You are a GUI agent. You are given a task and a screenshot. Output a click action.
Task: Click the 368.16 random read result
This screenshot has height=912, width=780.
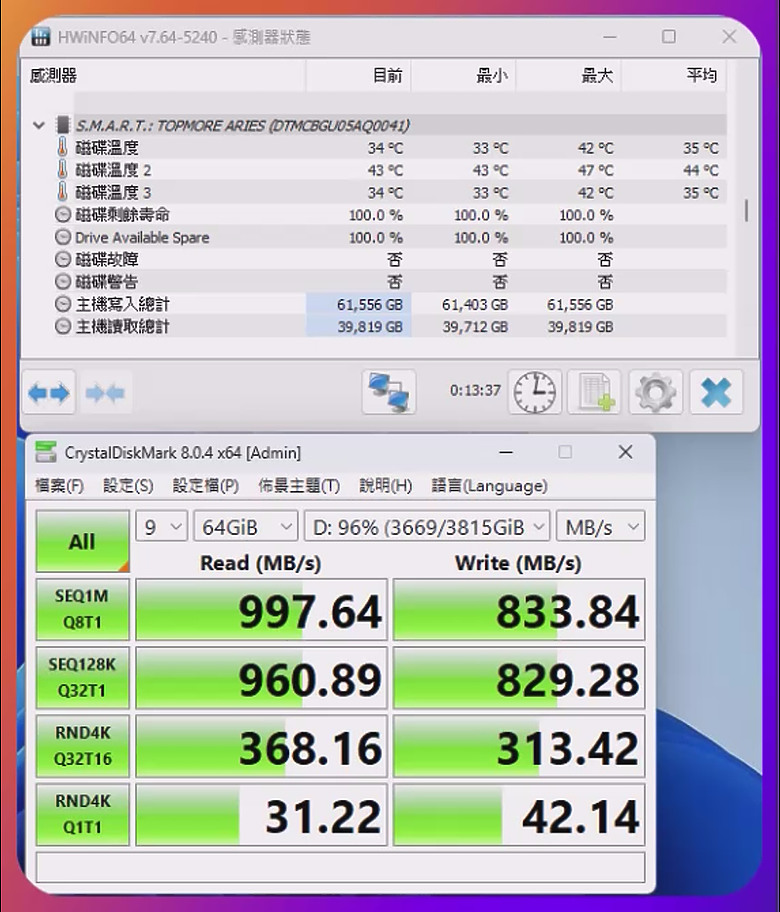pyautogui.click(x=261, y=746)
